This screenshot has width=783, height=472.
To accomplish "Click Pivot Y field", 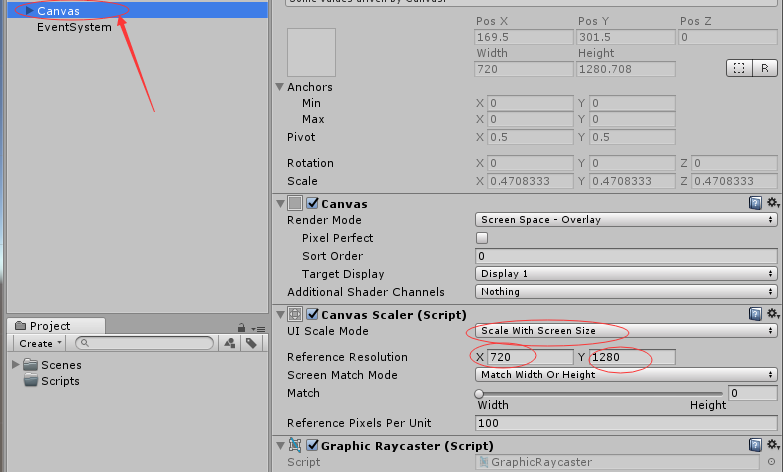I will click(632, 137).
